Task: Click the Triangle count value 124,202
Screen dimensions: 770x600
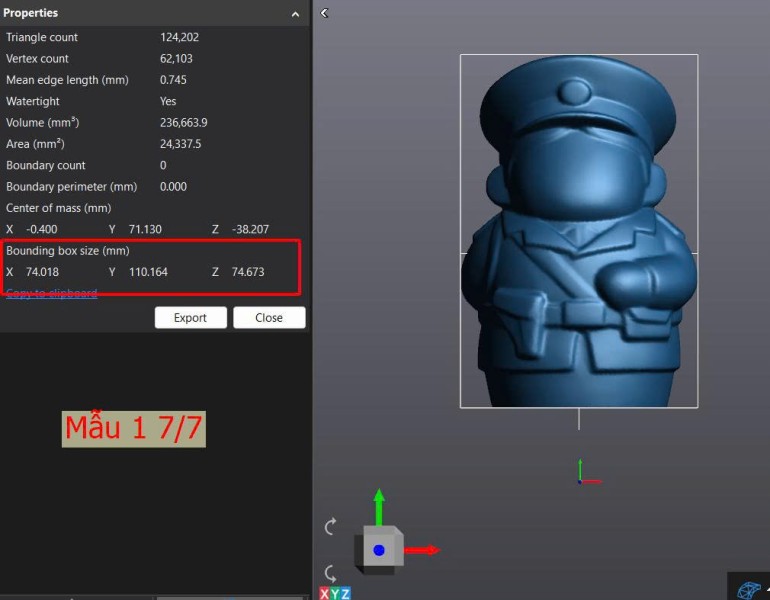Action: pyautogui.click(x=179, y=37)
